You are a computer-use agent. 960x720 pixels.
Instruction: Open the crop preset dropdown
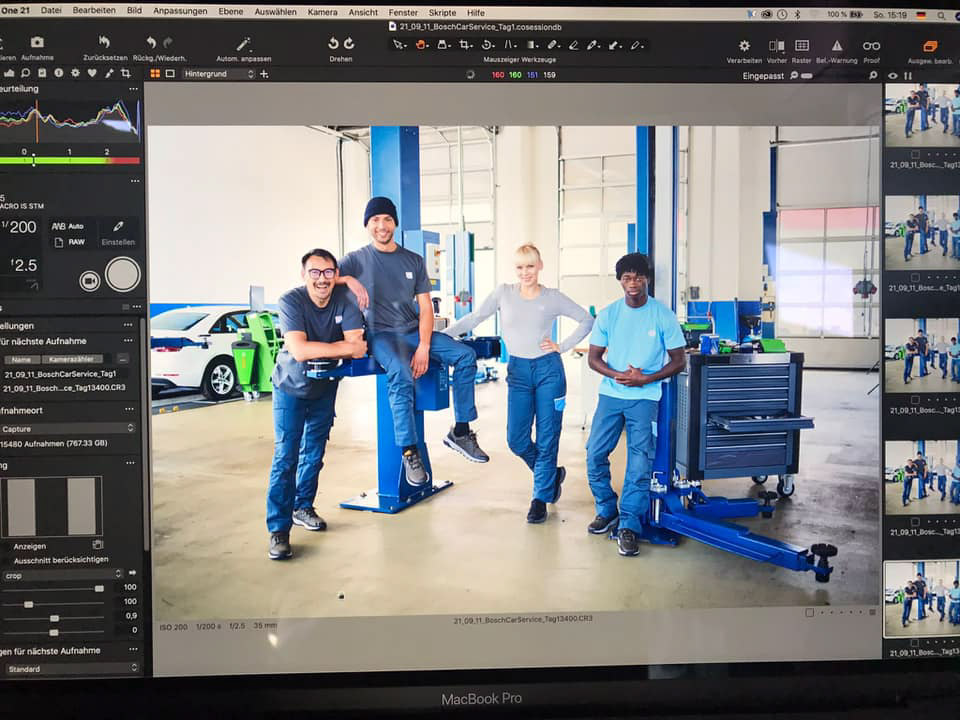pyautogui.click(x=62, y=575)
